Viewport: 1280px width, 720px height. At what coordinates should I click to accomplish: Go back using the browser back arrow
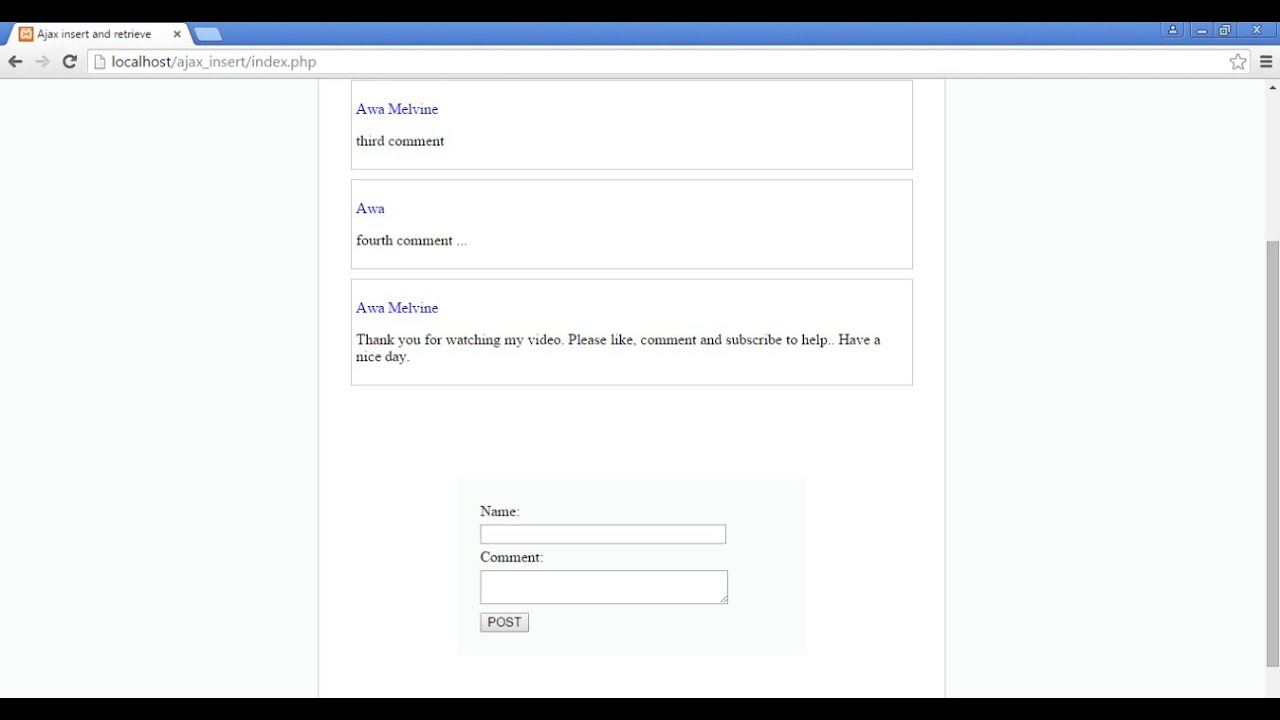(15, 62)
